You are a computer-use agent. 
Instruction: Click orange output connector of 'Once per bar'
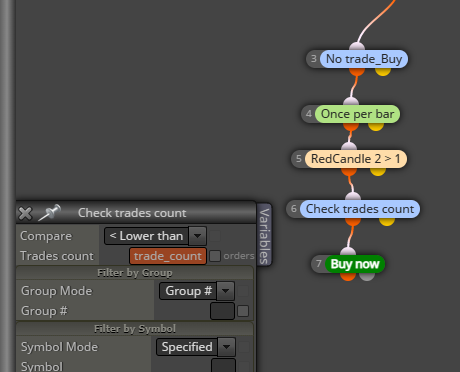coord(351,126)
